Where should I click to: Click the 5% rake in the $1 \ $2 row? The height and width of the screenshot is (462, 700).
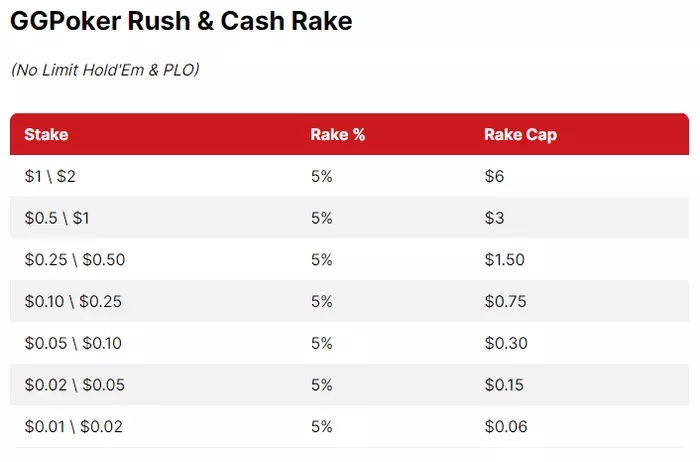(321, 176)
